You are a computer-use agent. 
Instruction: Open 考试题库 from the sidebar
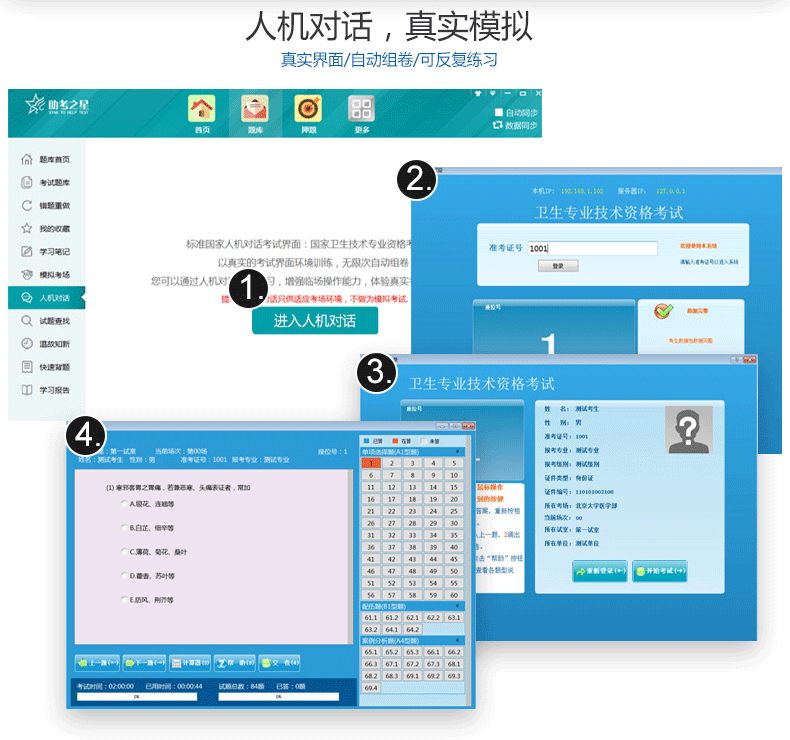[x=46, y=182]
